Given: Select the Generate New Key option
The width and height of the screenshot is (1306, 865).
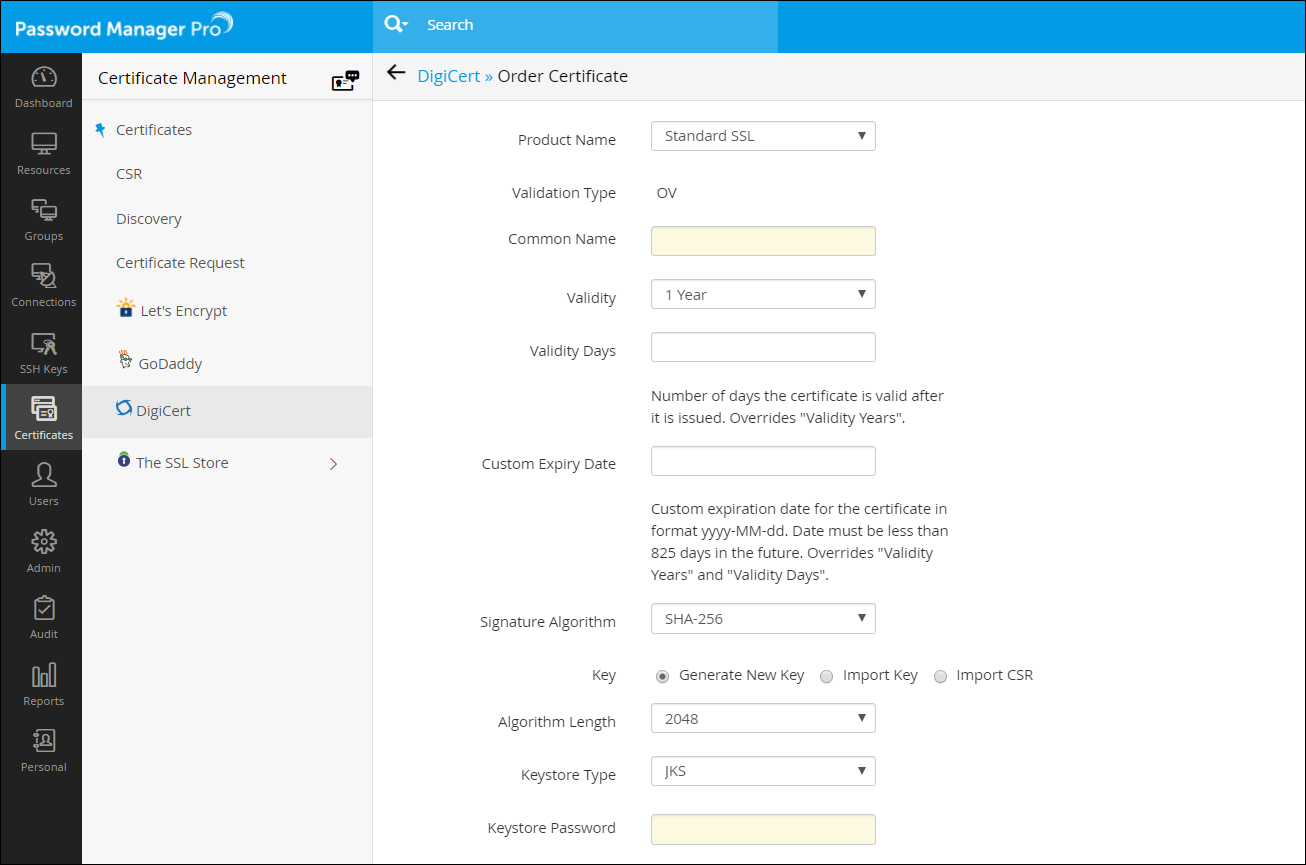Looking at the screenshot, I should coord(662,676).
